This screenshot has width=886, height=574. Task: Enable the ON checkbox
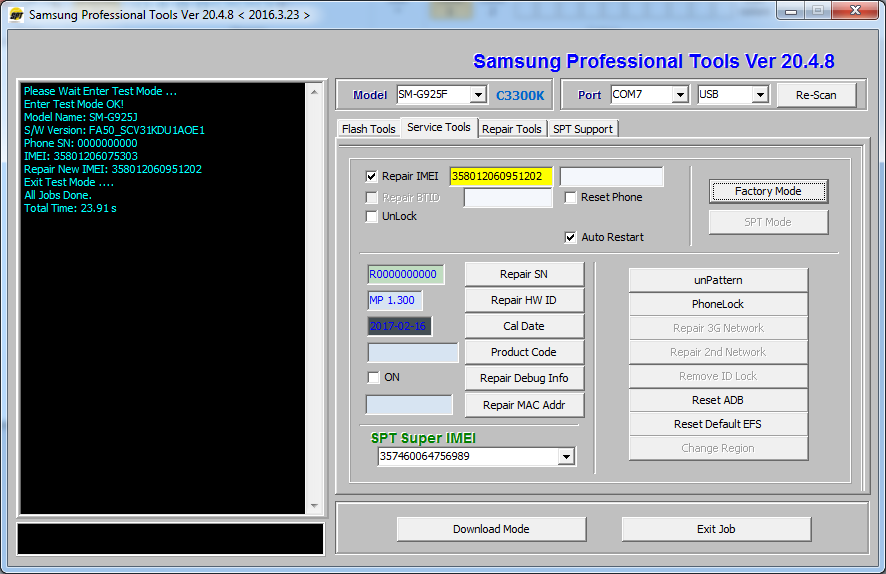373,377
